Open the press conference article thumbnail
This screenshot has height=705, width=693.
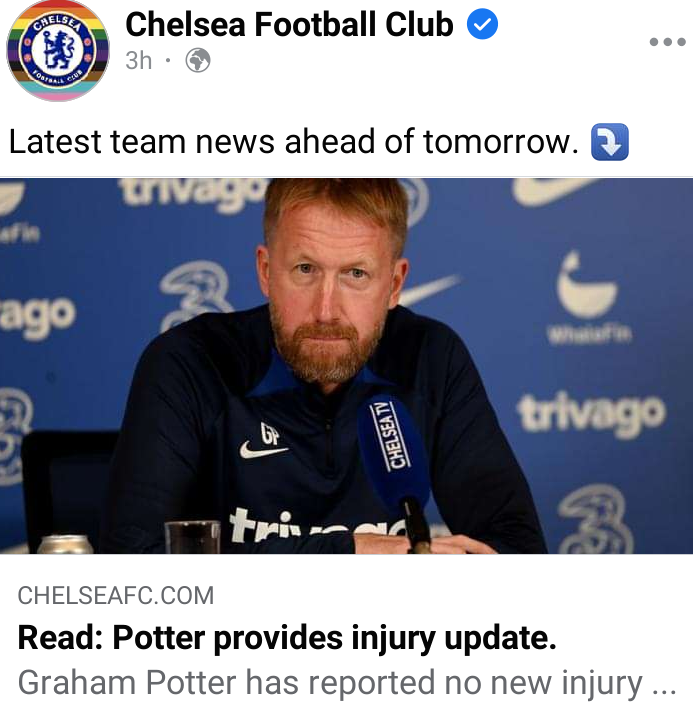coord(346,366)
